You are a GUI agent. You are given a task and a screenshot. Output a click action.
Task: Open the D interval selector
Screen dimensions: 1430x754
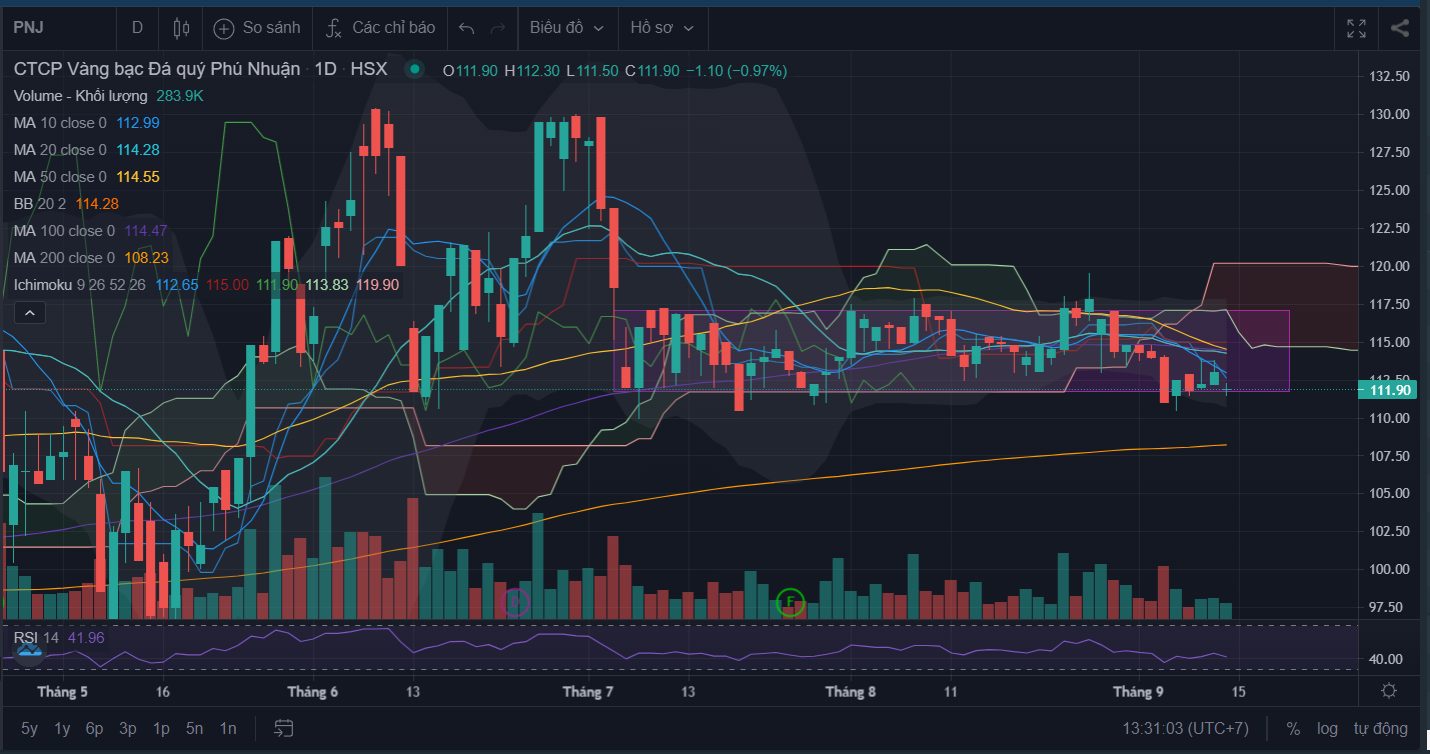click(x=137, y=28)
